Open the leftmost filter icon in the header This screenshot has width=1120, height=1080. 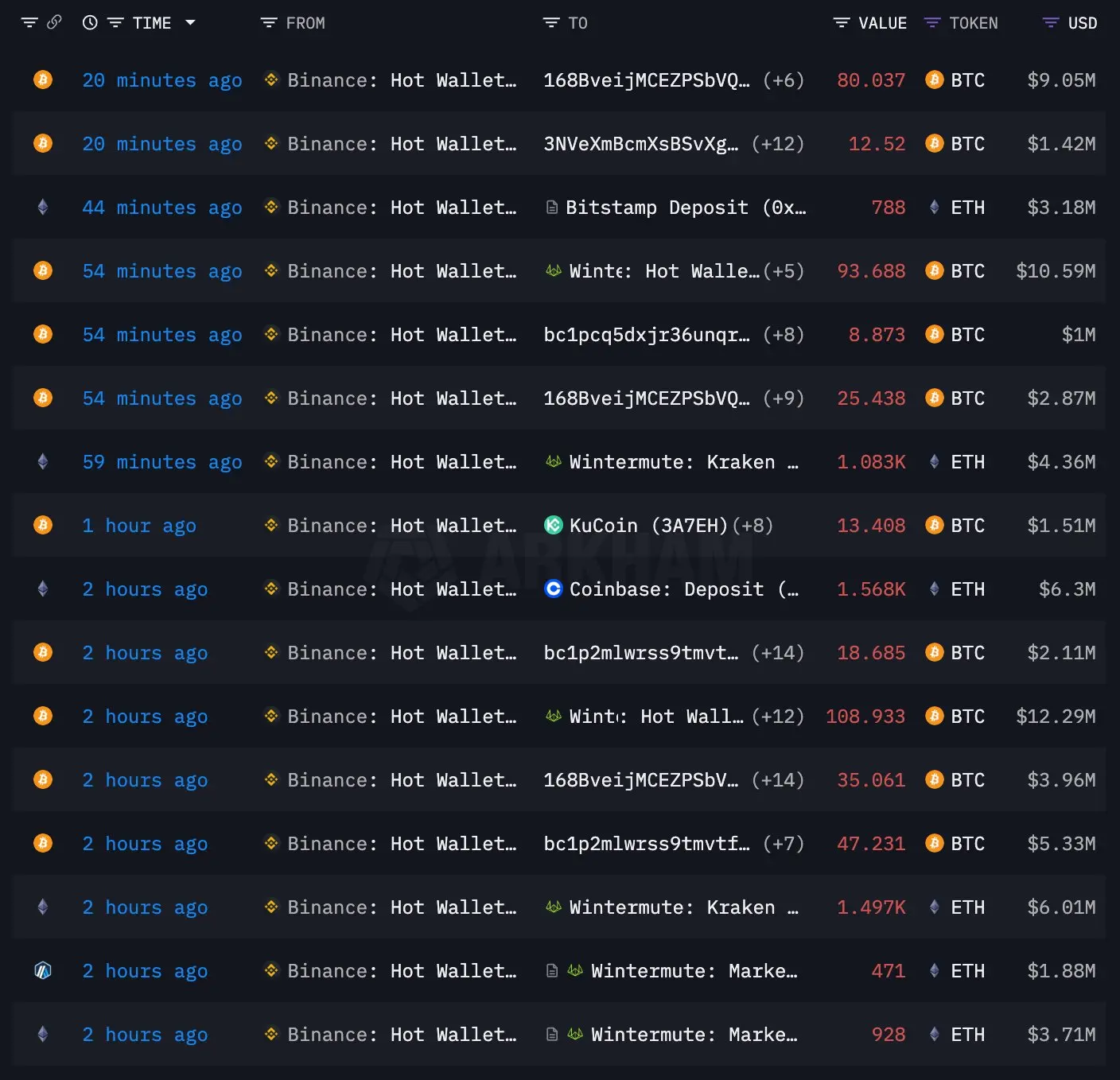(x=29, y=23)
